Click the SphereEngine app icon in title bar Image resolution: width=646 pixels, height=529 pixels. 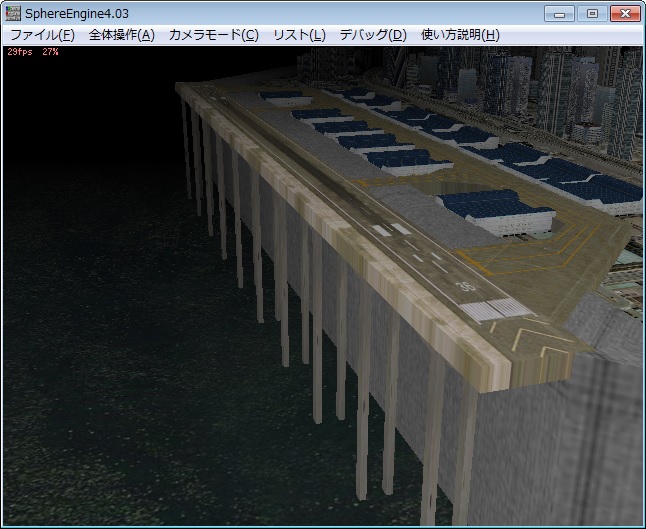click(x=13, y=14)
